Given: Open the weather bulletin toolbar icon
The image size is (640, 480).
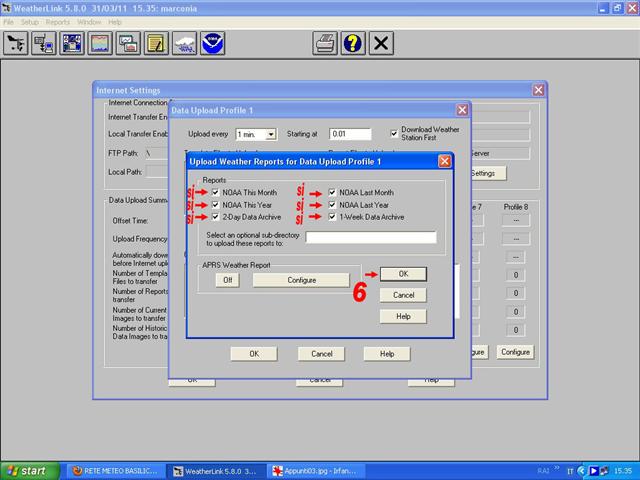Looking at the screenshot, I should coord(72,43).
